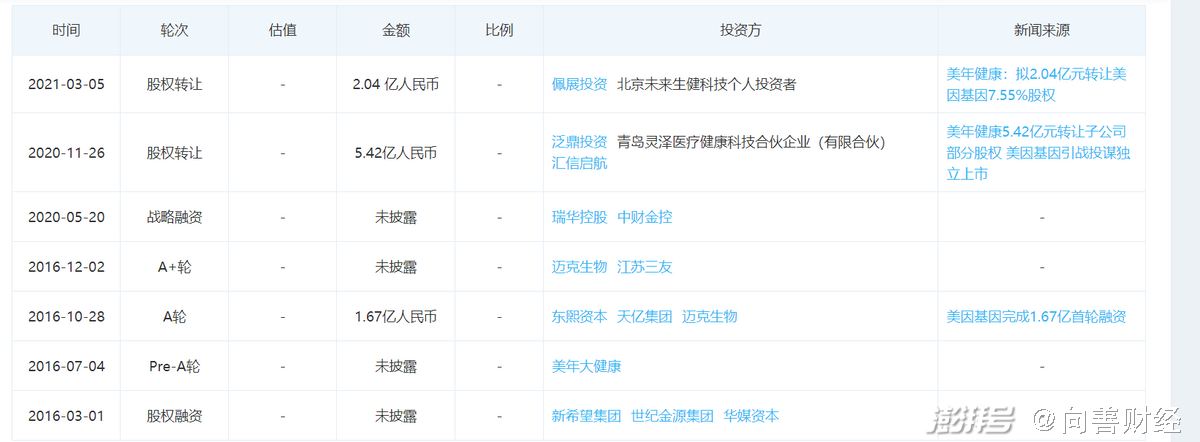Open the 华媒资本 investor link
The height and width of the screenshot is (442, 1200).
[751, 416]
